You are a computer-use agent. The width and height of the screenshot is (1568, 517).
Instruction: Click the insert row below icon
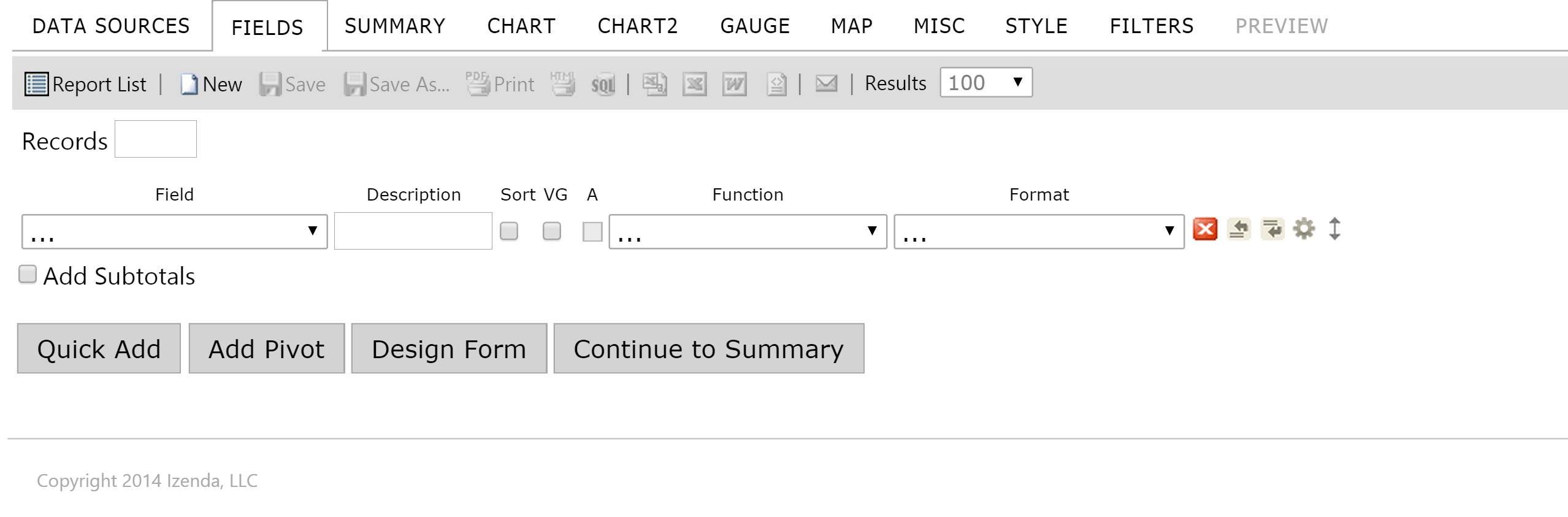click(x=1272, y=229)
